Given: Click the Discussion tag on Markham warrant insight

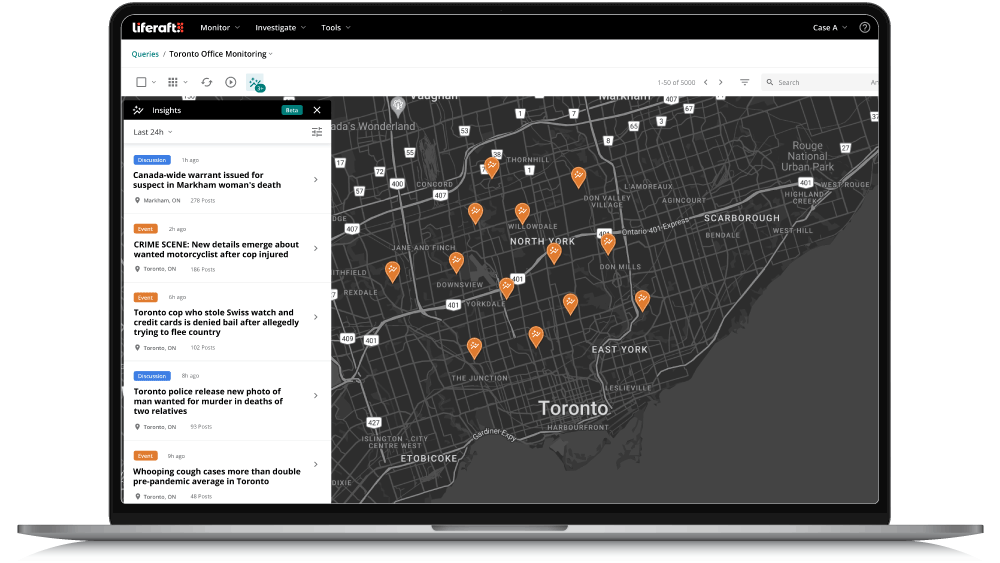Looking at the screenshot, I should pos(152,160).
